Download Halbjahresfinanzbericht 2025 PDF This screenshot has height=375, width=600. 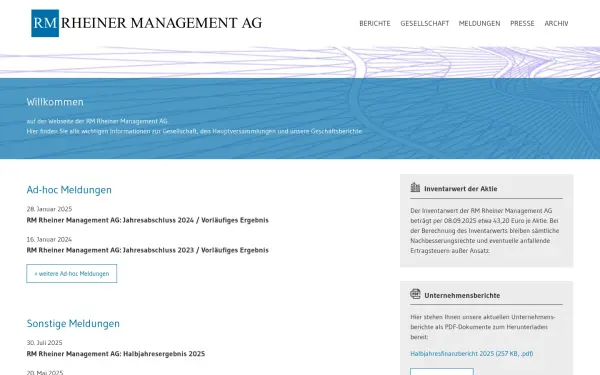tap(471, 354)
